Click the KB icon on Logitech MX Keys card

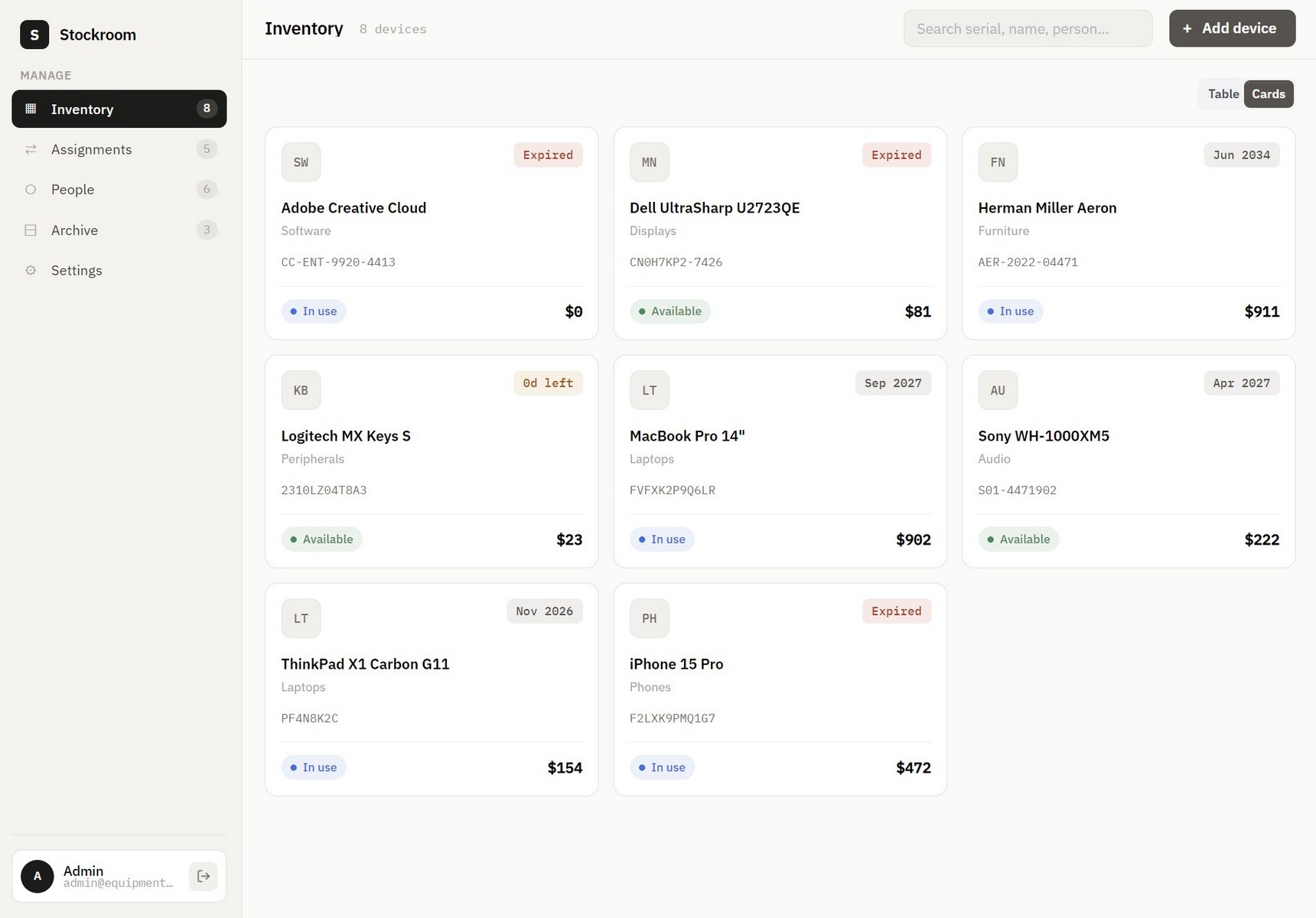point(301,390)
